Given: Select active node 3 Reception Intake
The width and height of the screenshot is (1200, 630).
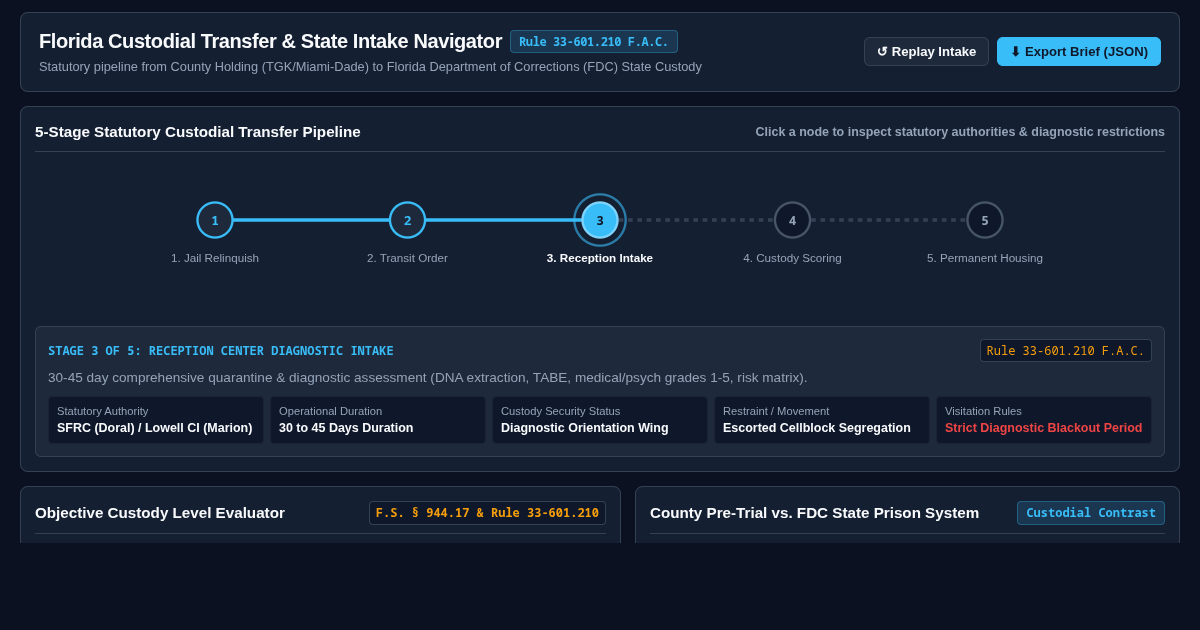Looking at the screenshot, I should point(600,220).
